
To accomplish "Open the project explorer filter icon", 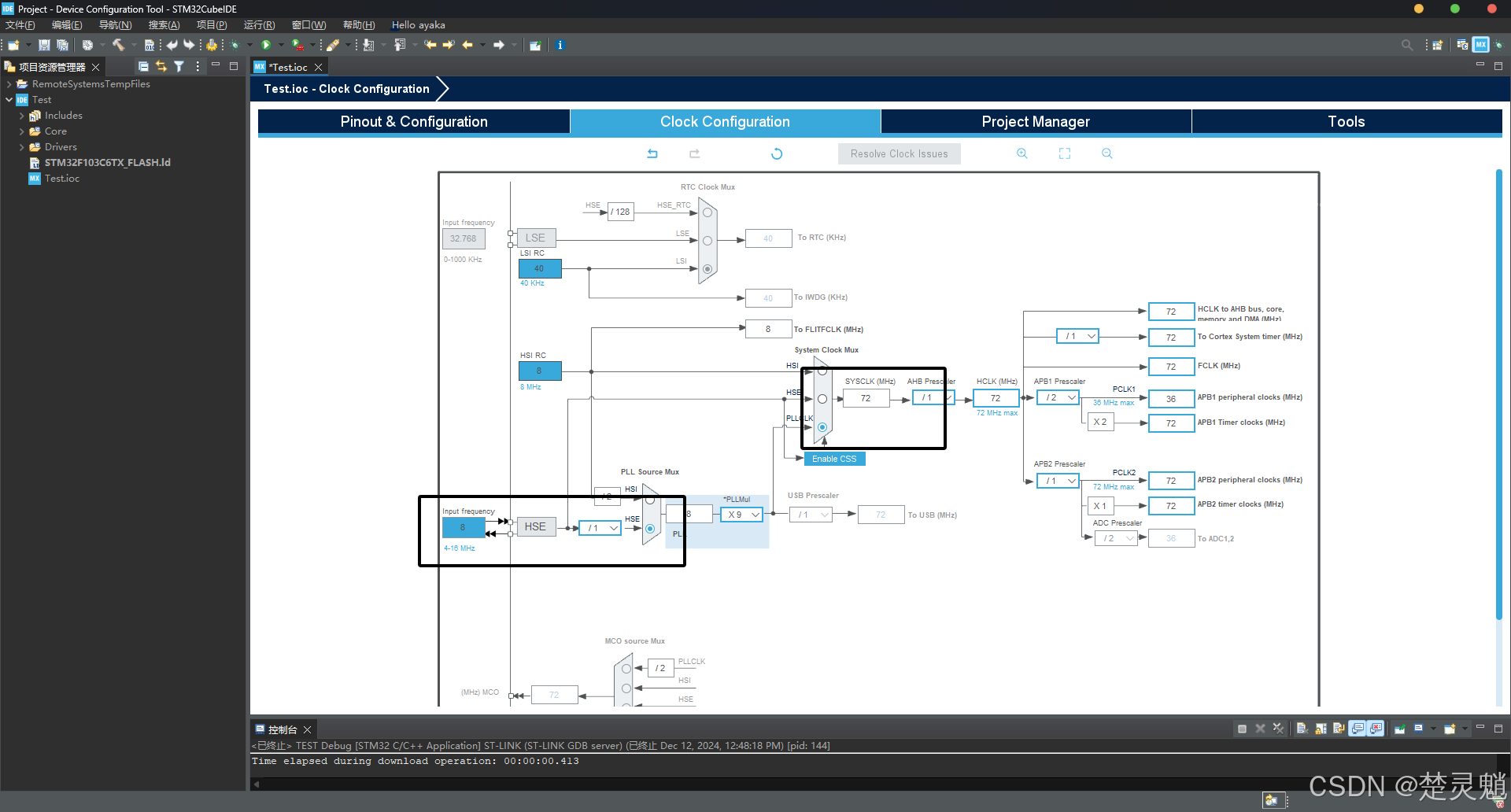I will 179,67.
